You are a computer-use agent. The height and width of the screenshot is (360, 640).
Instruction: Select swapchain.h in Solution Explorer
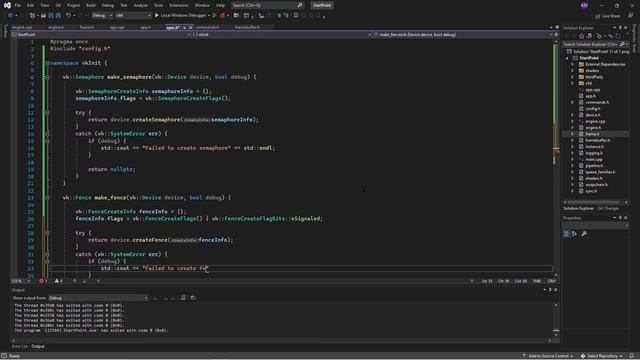pos(596,185)
